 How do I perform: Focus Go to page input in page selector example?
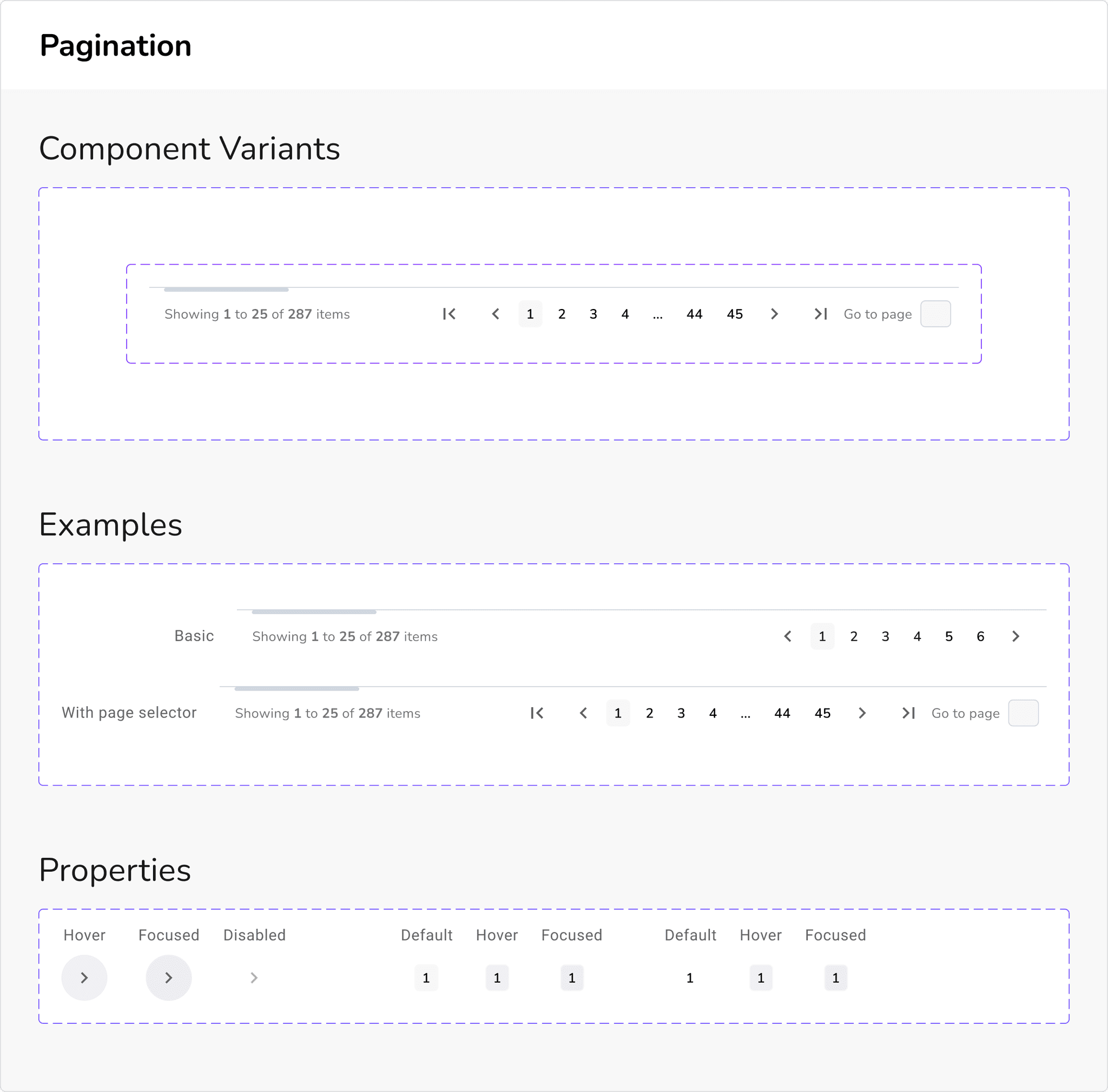coord(1023,713)
